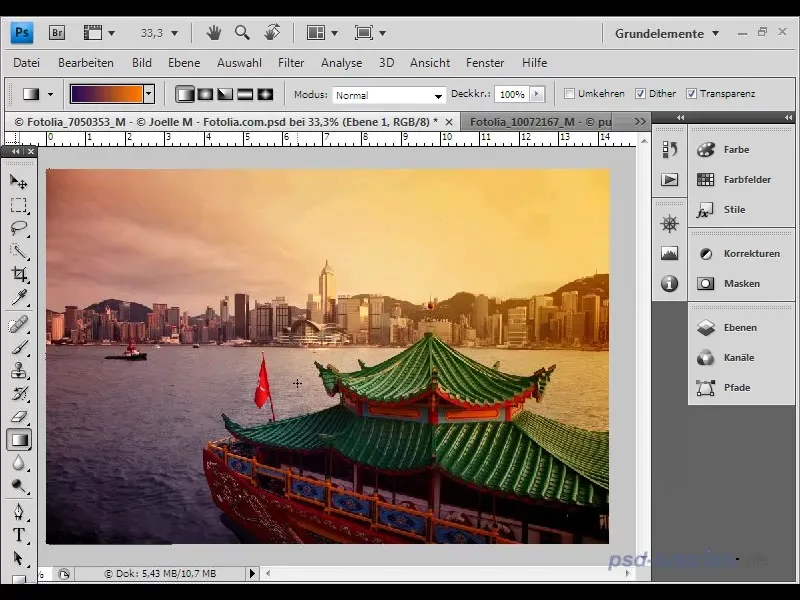Open the History panel icon
This screenshot has height=600, width=800.
pos(669,149)
